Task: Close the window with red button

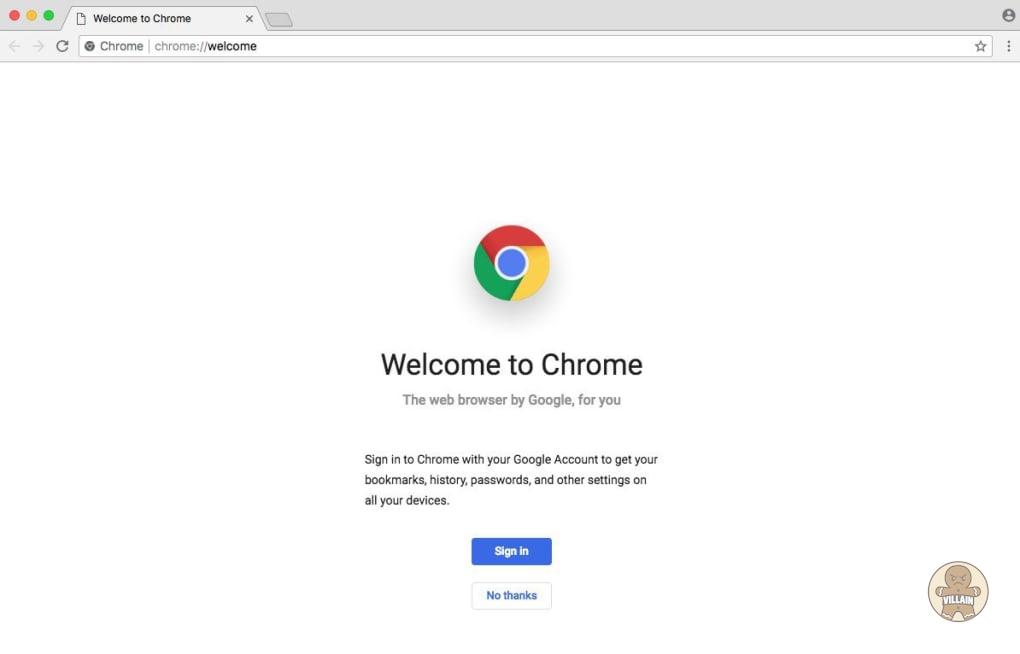Action: click(14, 16)
